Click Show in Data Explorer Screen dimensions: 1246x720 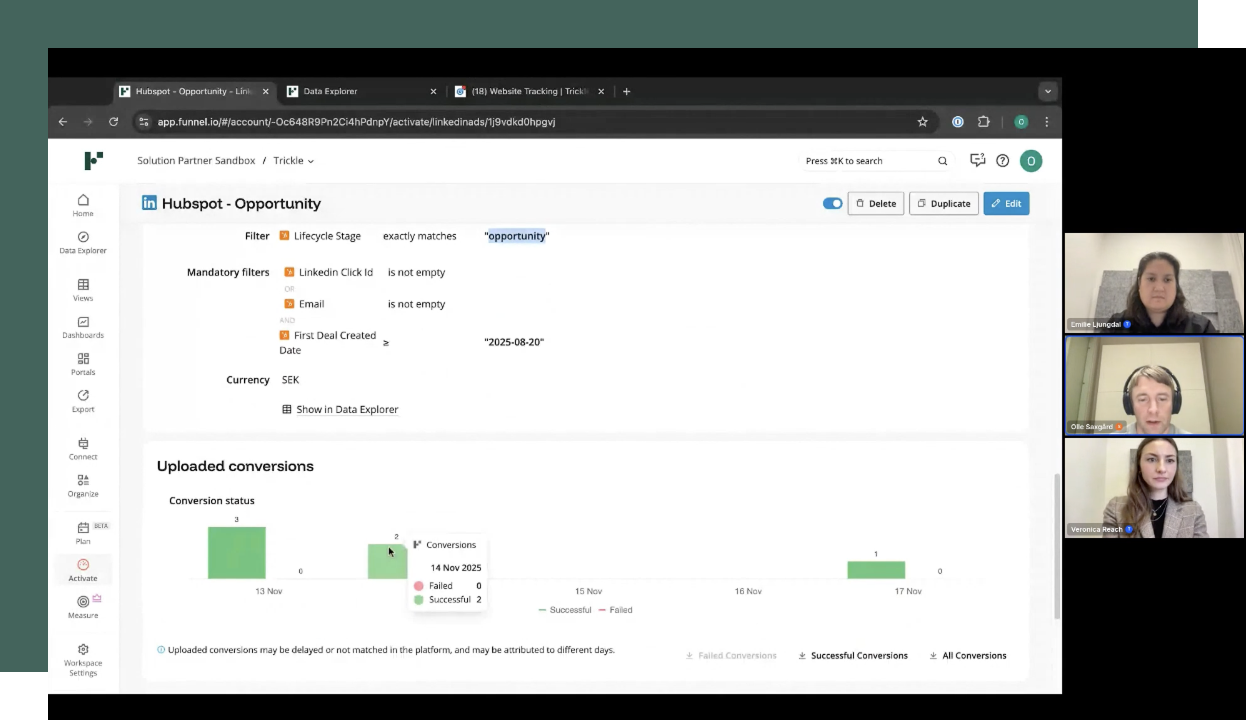(x=347, y=409)
